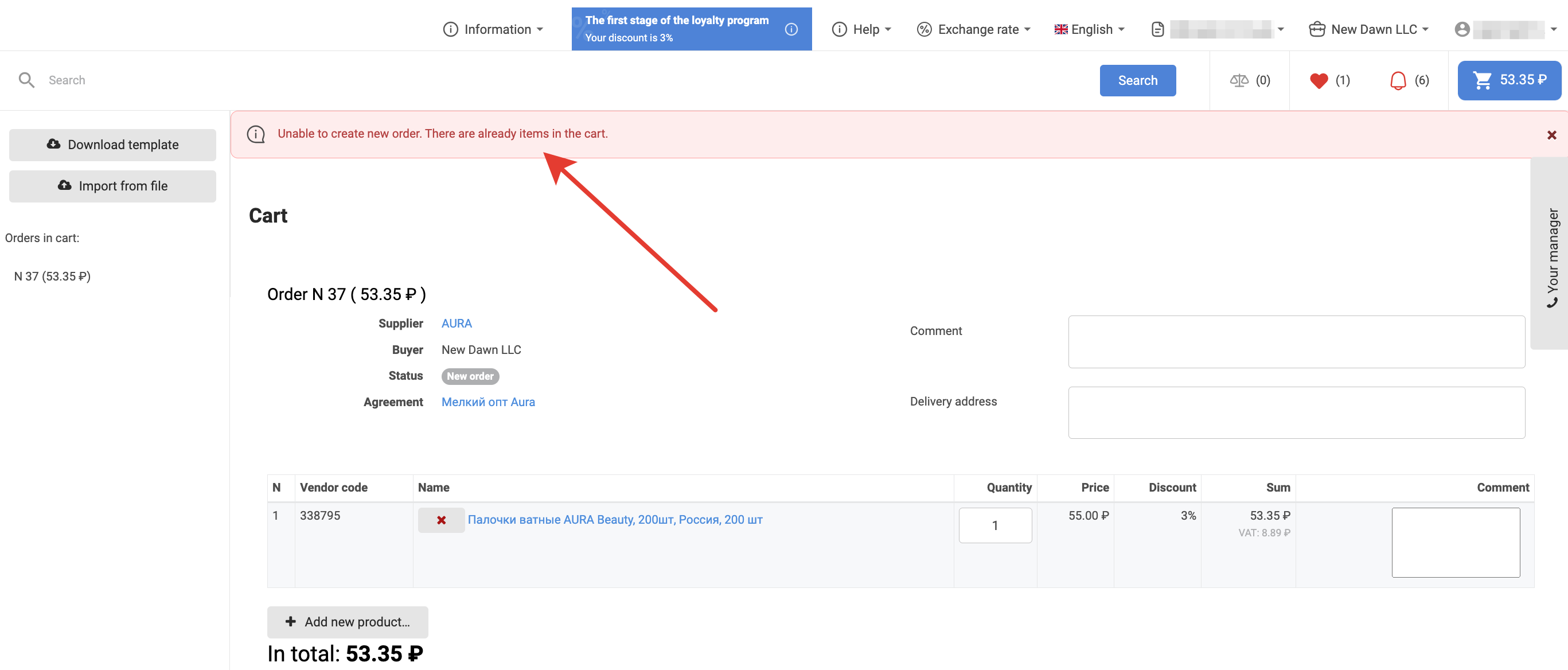Open the Your manager side tab

coord(1551,256)
